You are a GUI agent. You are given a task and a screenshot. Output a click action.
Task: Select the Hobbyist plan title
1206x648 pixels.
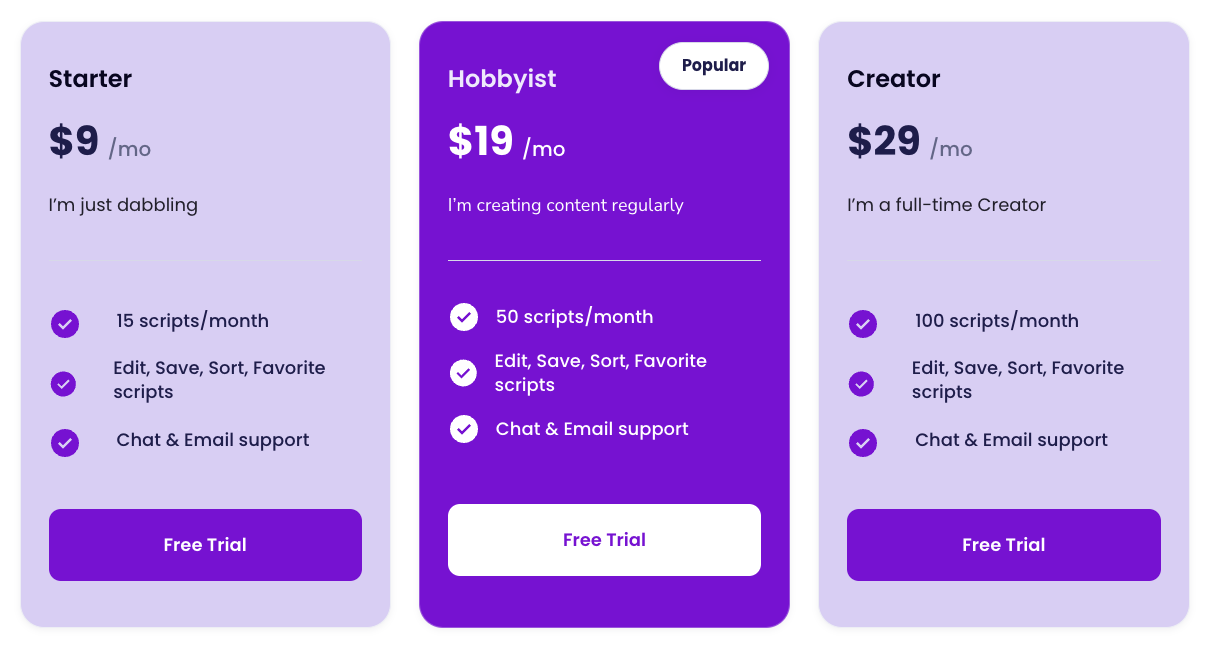click(502, 79)
